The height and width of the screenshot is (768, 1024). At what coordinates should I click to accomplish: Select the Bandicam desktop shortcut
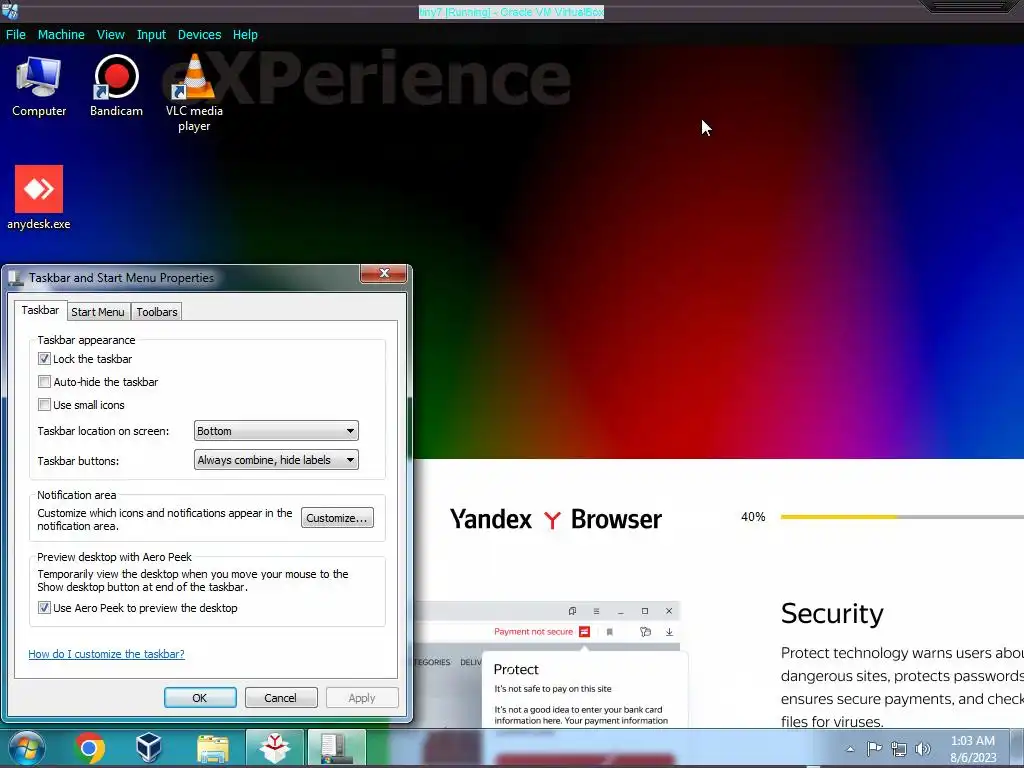click(x=116, y=87)
